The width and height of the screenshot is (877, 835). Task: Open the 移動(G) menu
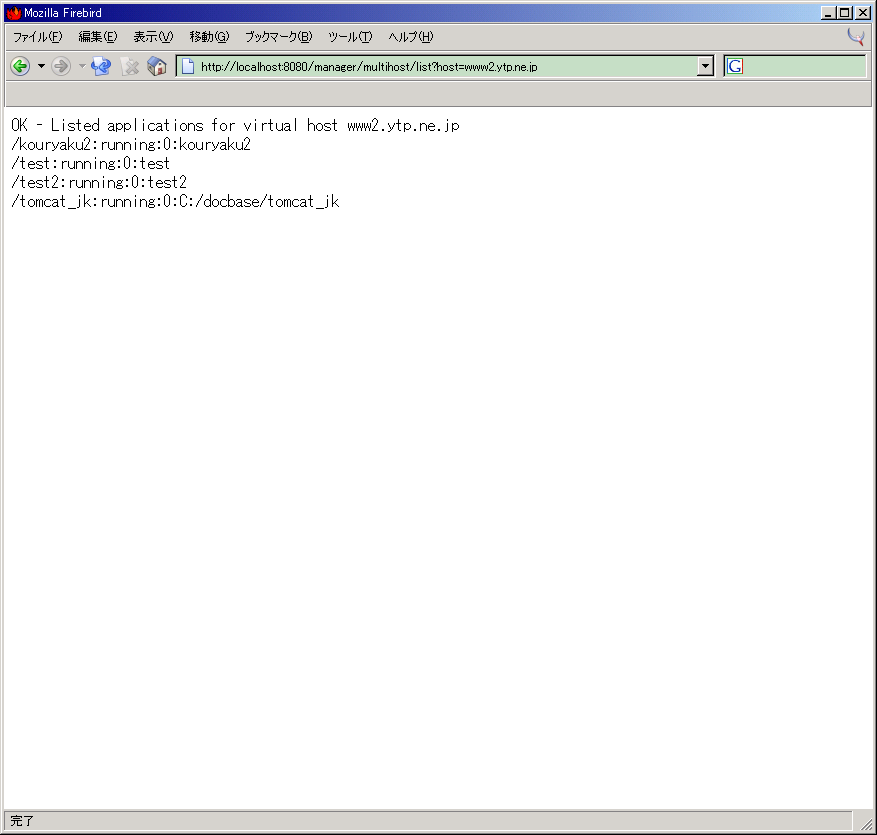(x=209, y=37)
